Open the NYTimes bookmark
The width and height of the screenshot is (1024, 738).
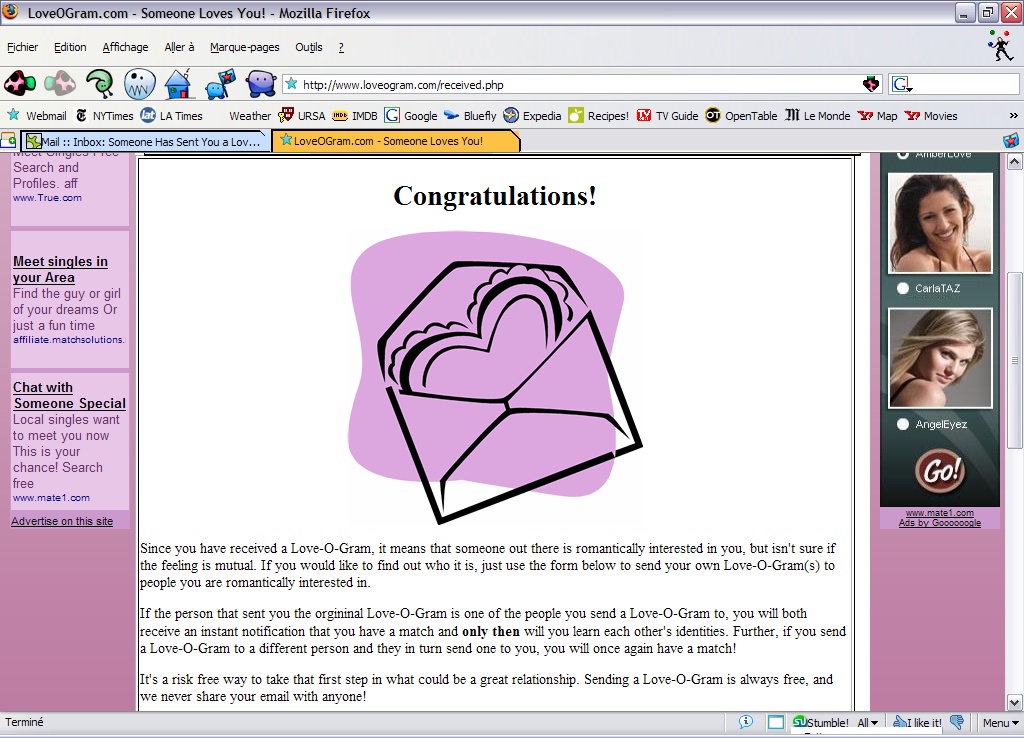104,116
